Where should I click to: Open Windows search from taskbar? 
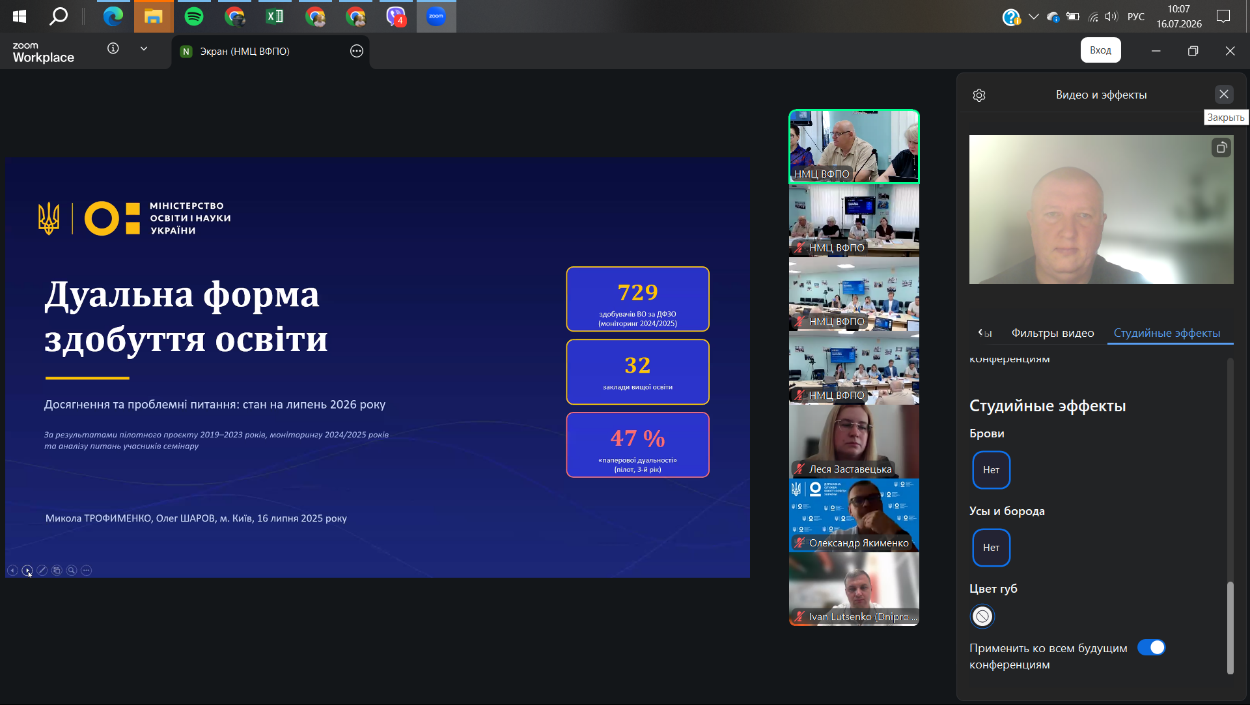(59, 16)
